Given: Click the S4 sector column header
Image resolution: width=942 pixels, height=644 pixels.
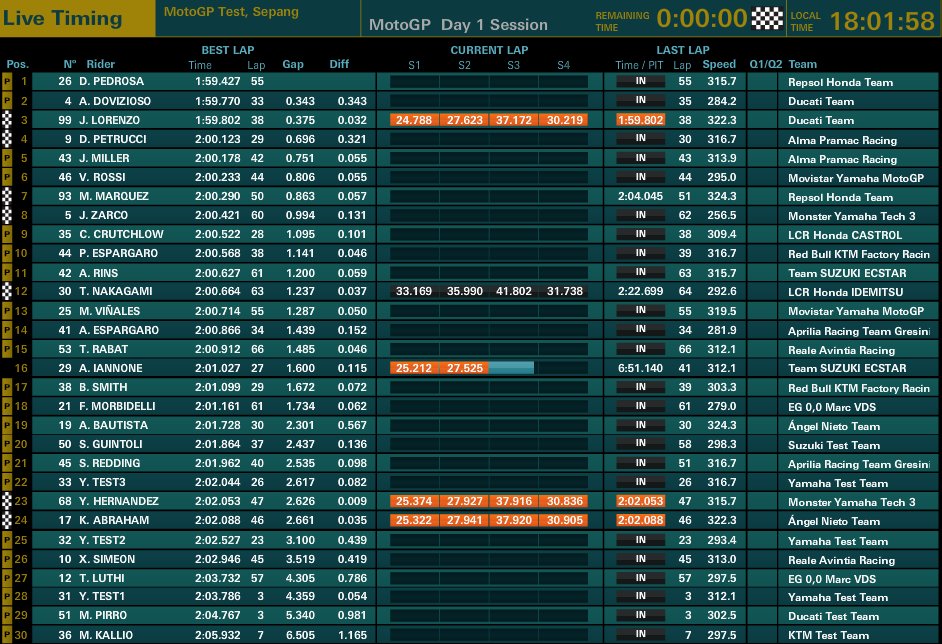Looking at the screenshot, I should (x=563, y=65).
